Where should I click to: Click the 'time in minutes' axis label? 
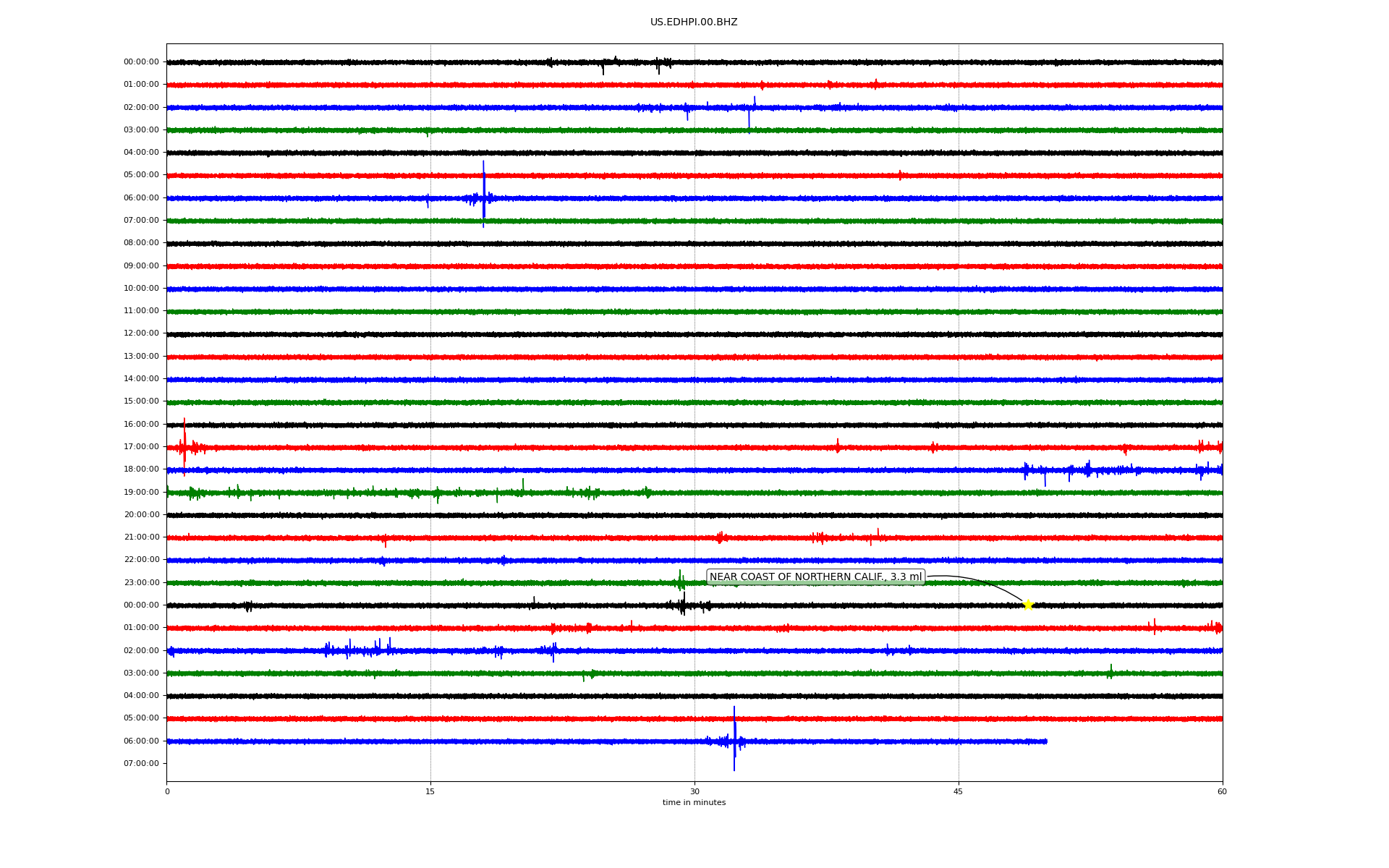[694, 803]
